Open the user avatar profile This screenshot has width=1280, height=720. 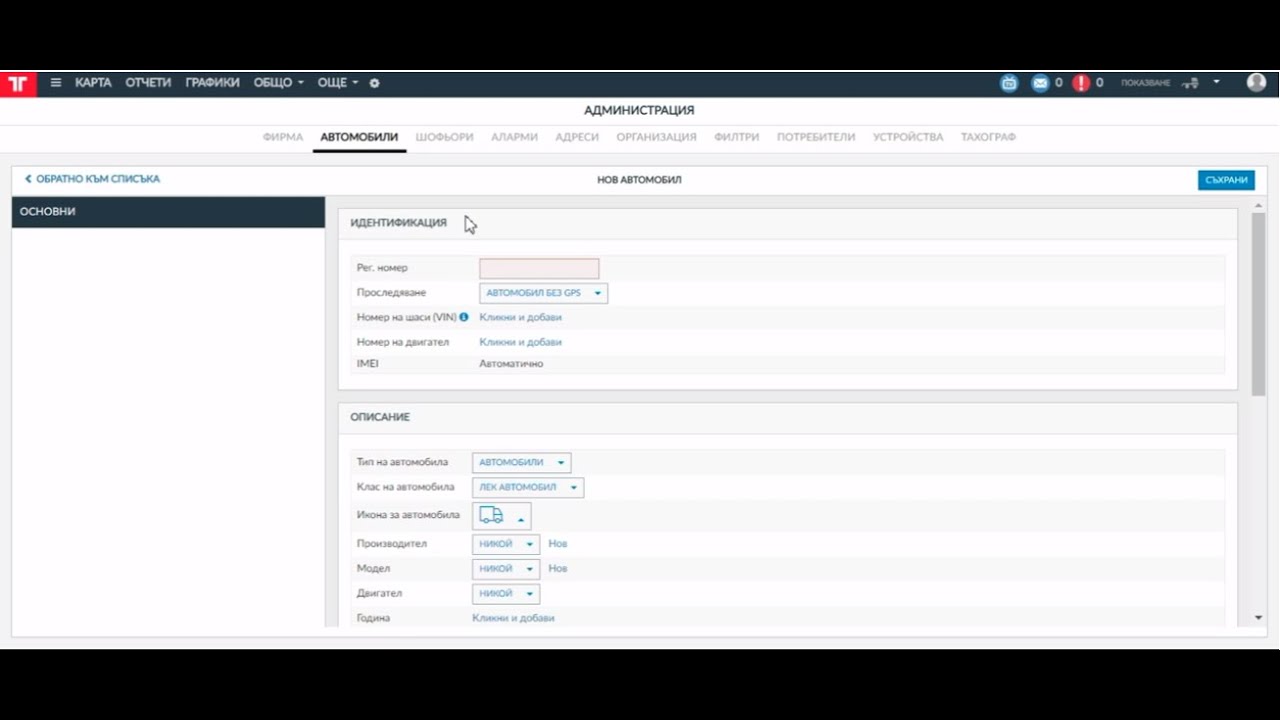(x=1256, y=83)
